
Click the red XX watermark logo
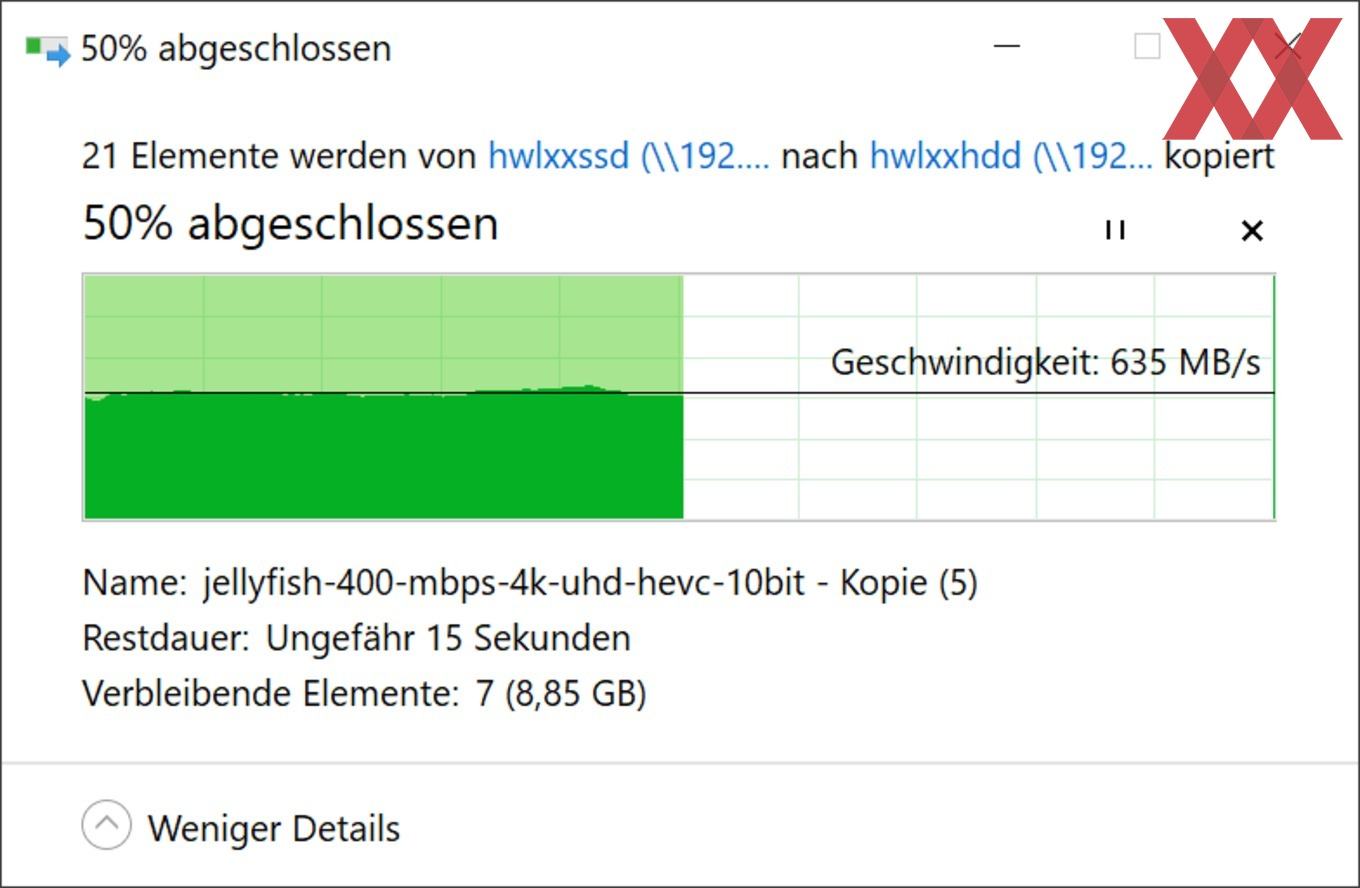point(1252,78)
